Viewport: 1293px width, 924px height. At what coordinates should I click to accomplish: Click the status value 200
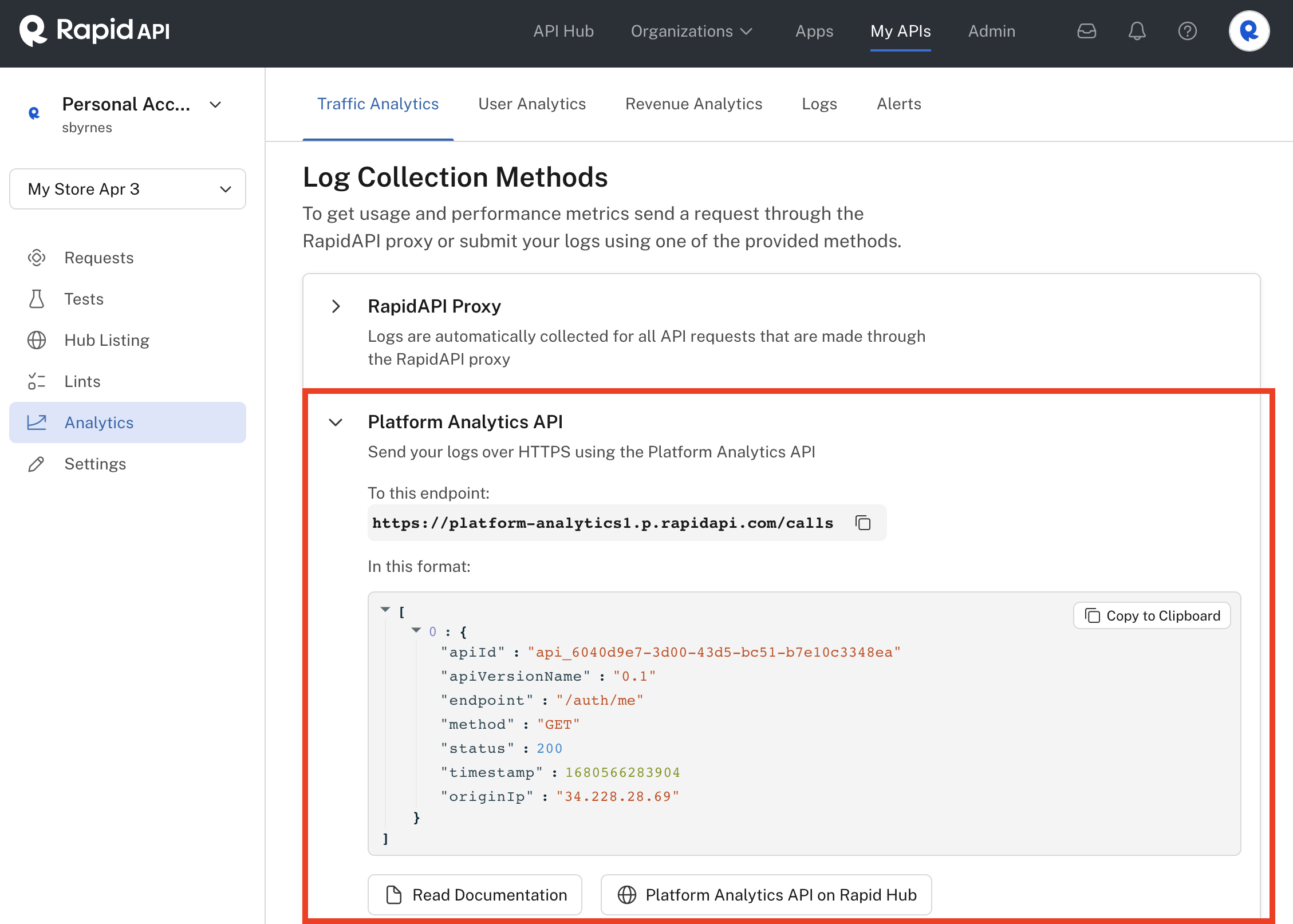[x=550, y=748]
